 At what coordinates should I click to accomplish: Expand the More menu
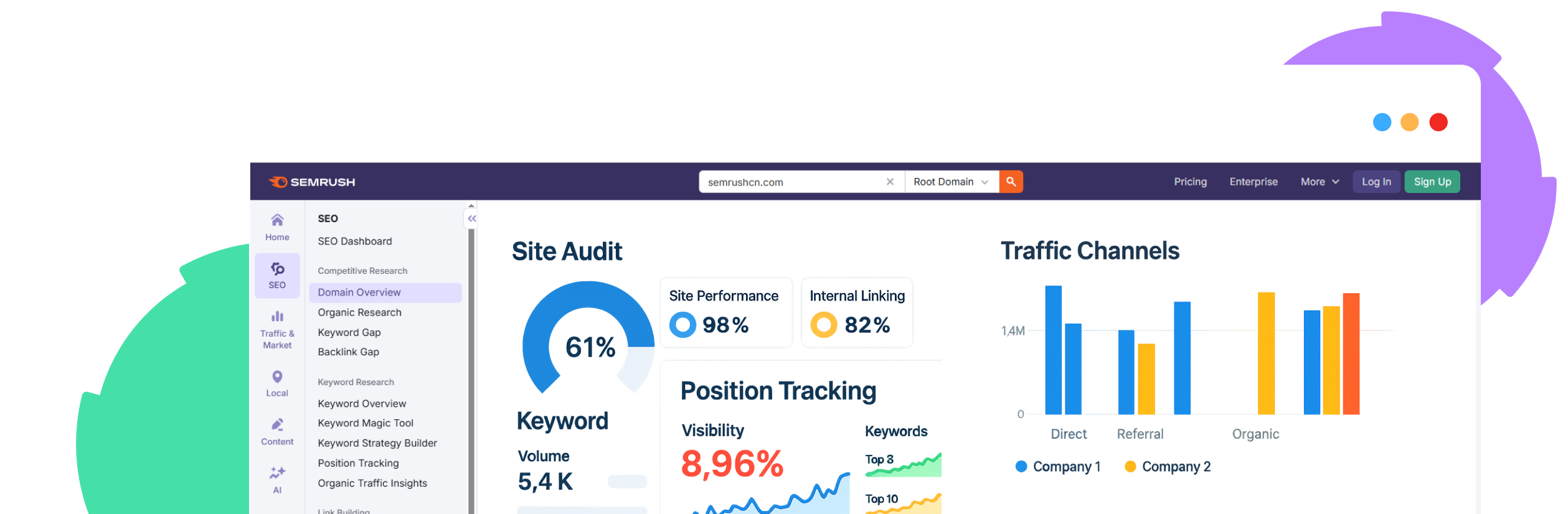coord(1320,182)
